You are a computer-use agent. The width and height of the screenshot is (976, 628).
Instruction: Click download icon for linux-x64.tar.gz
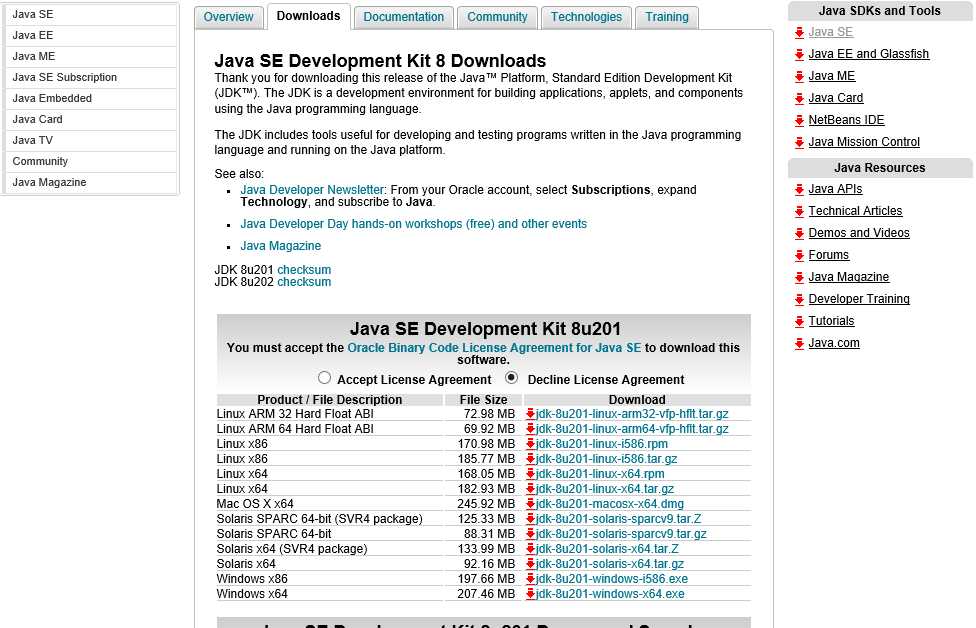[x=530, y=489]
